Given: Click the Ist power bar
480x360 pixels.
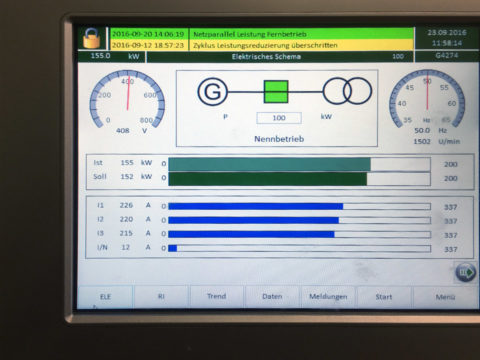Looking at the screenshot, I should [299, 164].
